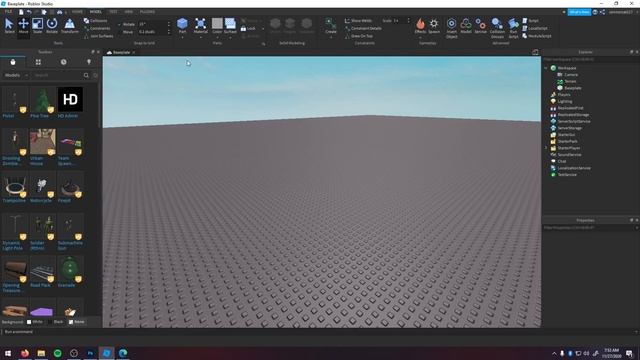Open Windows Start menu

point(8,353)
